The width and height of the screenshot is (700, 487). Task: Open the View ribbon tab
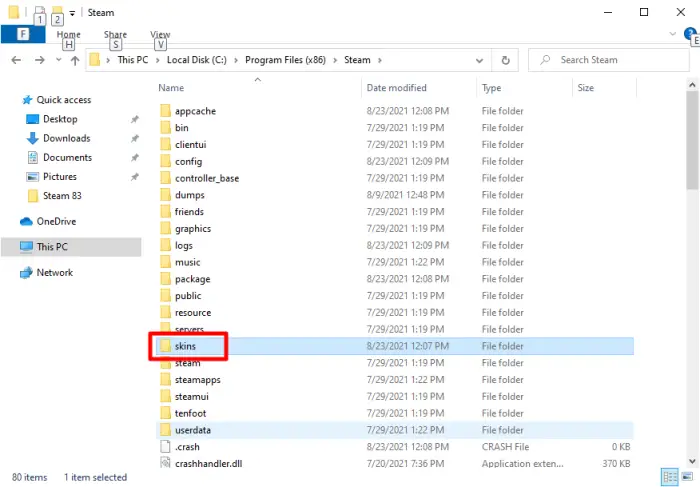click(160, 34)
